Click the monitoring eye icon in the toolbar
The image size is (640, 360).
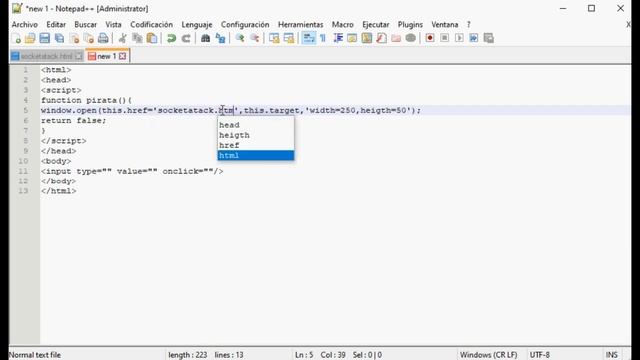pos(411,38)
